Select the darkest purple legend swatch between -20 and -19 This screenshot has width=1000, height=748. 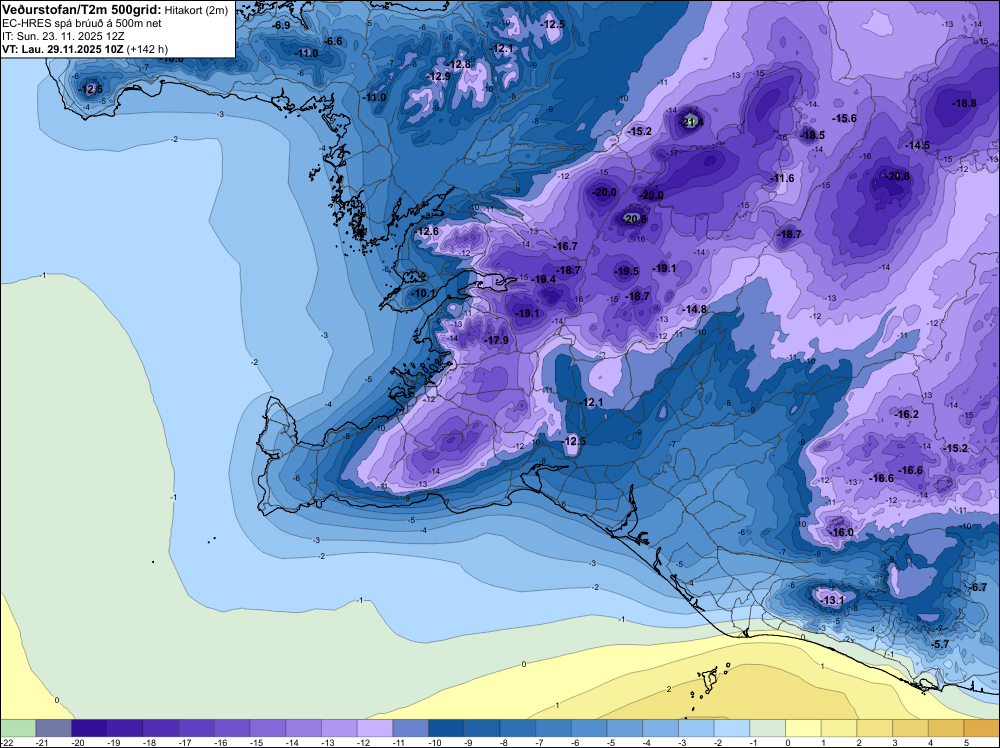coord(89,728)
